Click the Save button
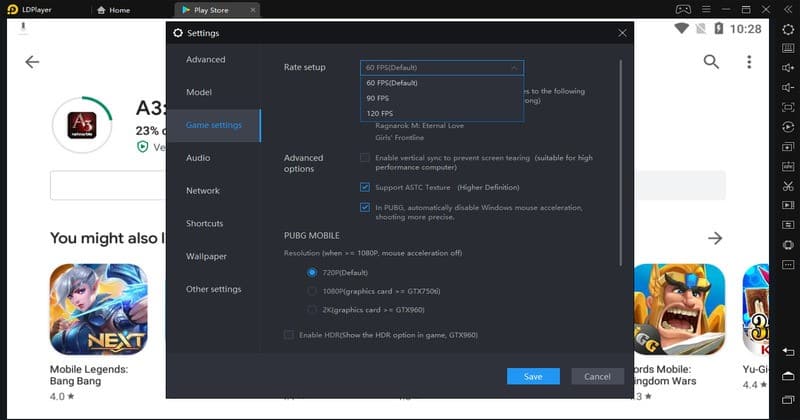This screenshot has width=800, height=420. coord(533,377)
